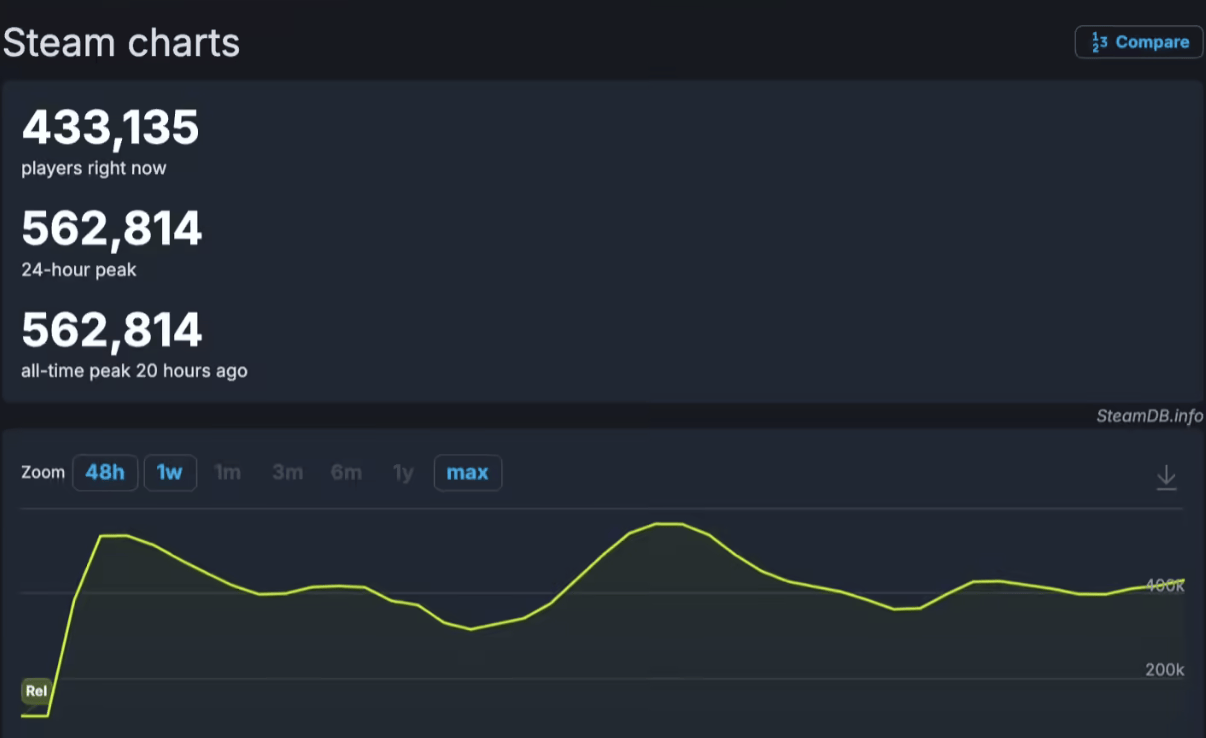Image resolution: width=1206 pixels, height=738 pixels.
Task: Pick the 6m zoom range
Action: click(346, 473)
